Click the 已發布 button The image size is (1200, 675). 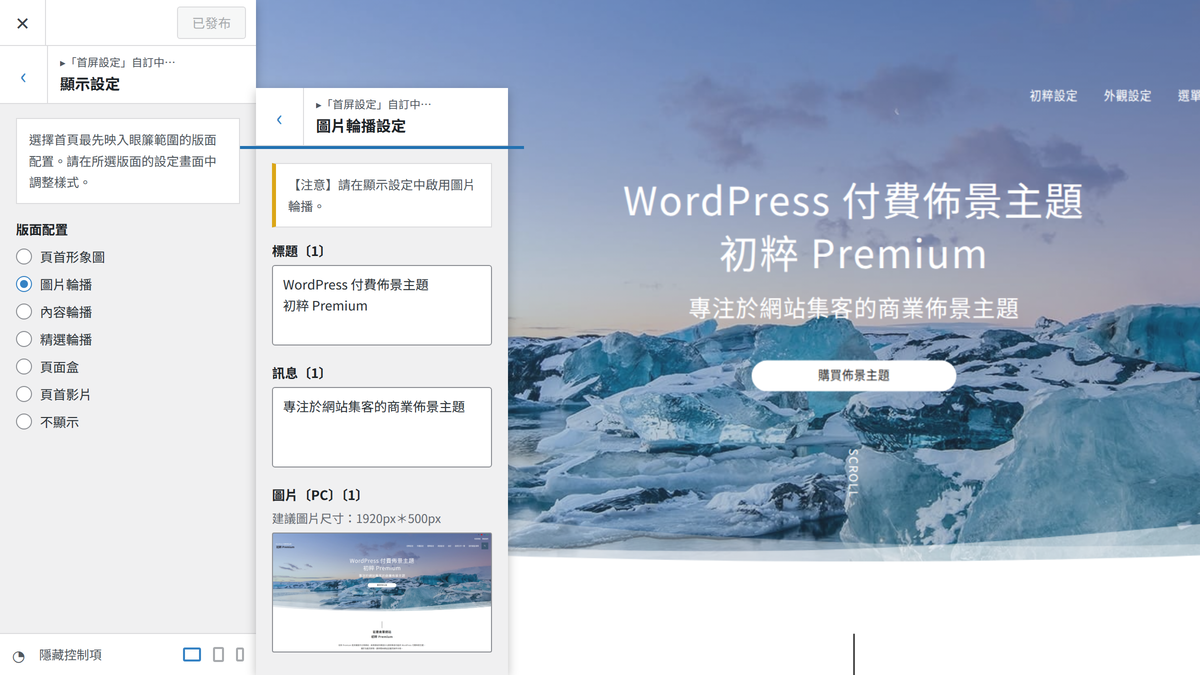[x=211, y=23]
